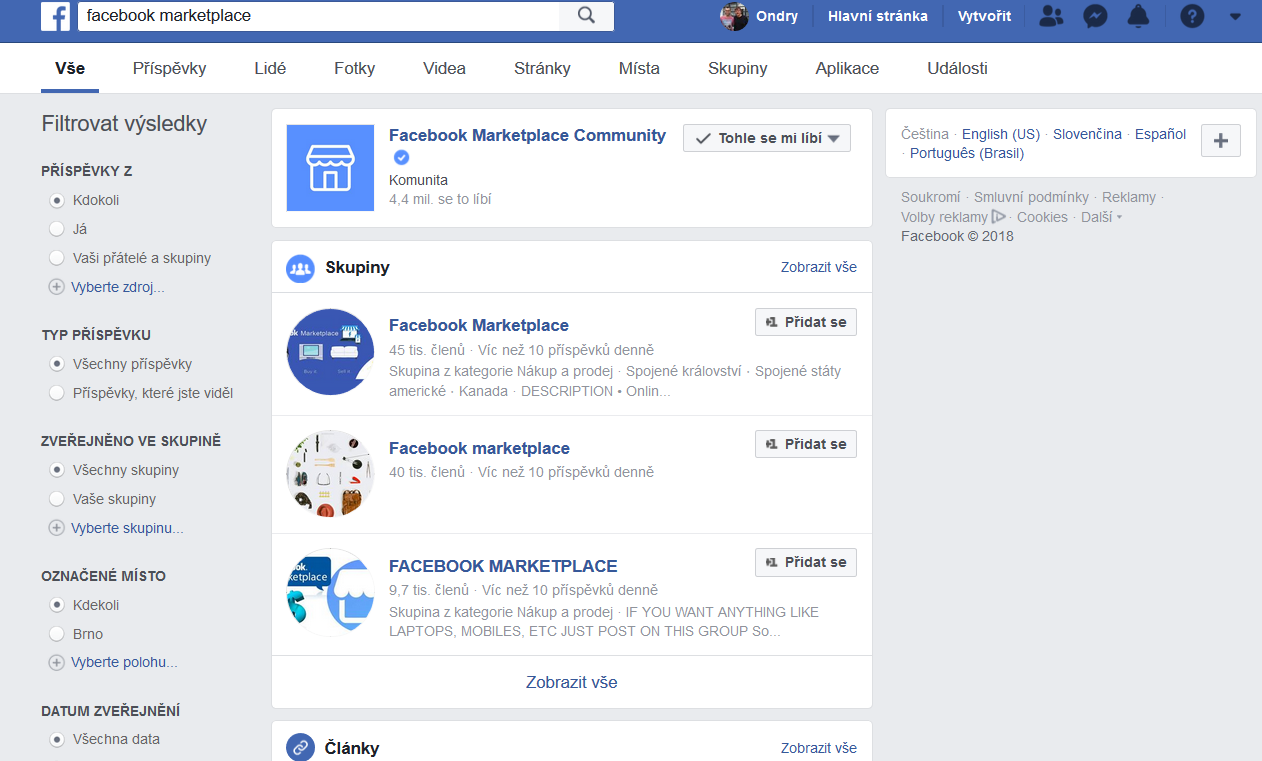The image size is (1262, 761).
Task: Switch to Skupiny tab
Action: (x=738, y=68)
